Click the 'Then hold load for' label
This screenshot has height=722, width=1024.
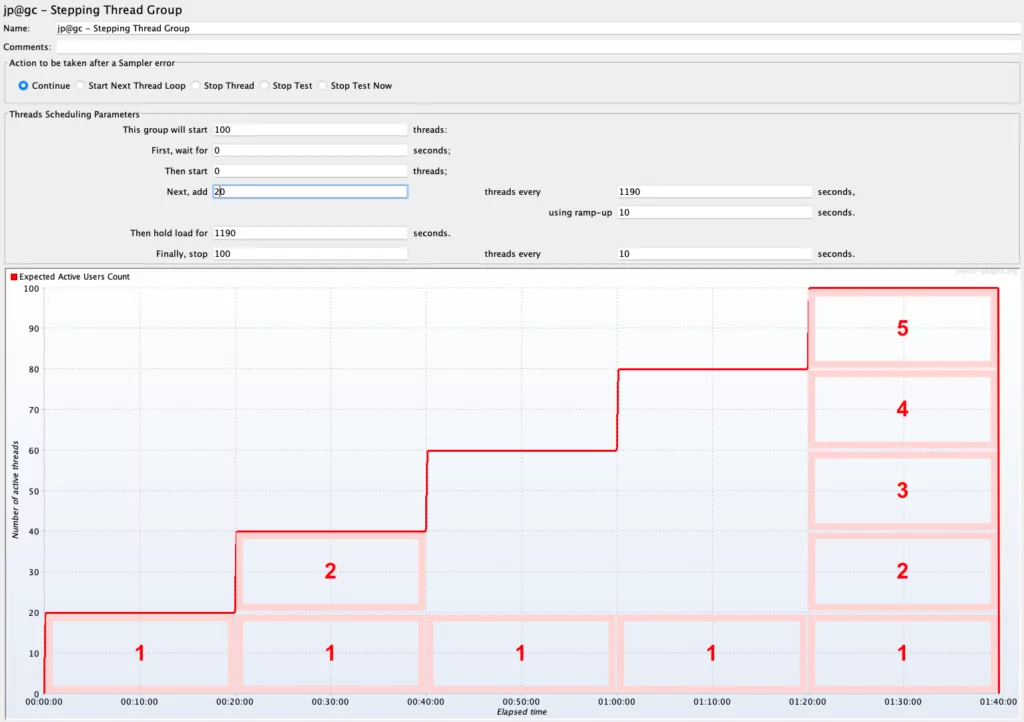[168, 233]
